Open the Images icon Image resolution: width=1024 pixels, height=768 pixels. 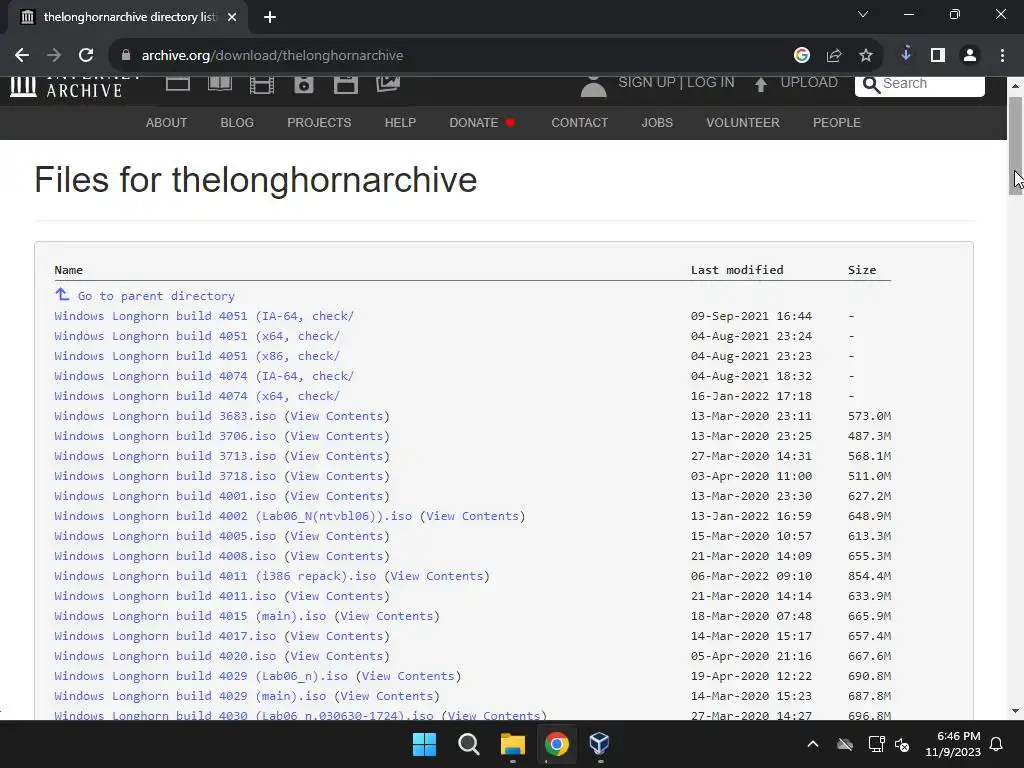[388, 84]
